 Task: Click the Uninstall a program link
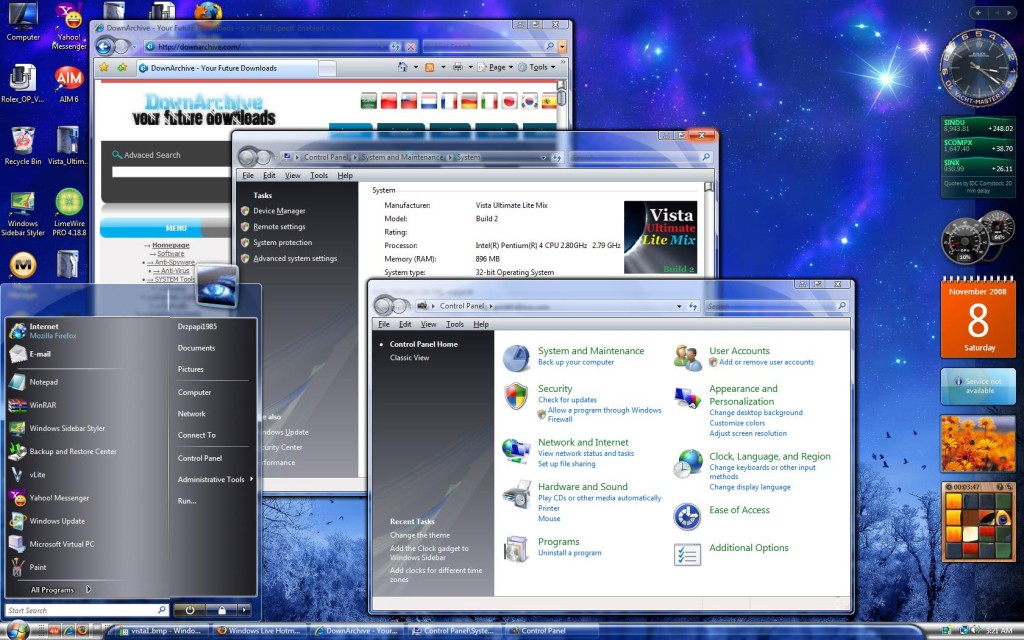click(x=569, y=553)
